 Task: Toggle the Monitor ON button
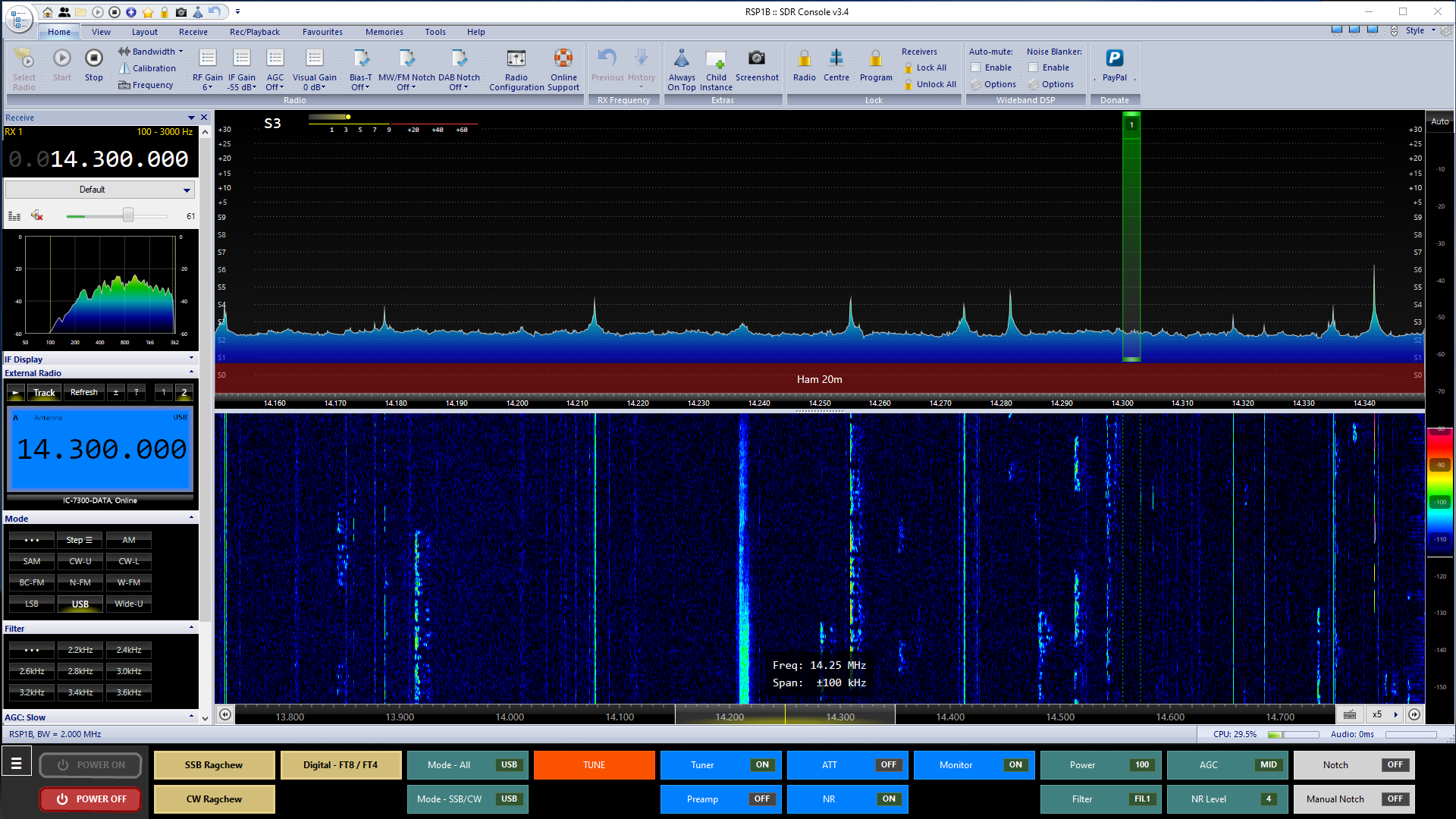click(974, 764)
